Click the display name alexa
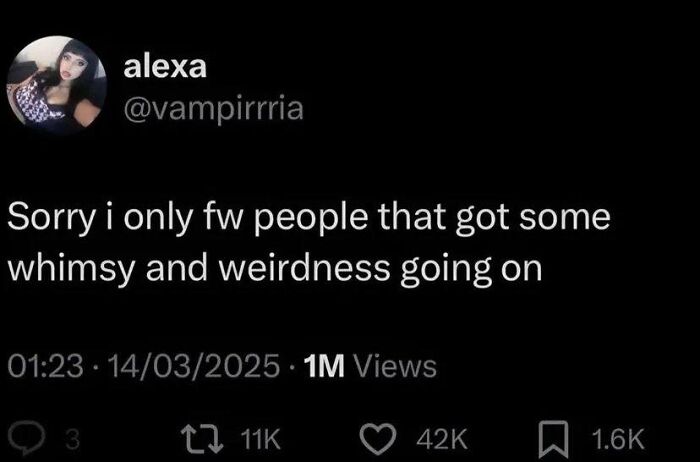Screen dimensions: 700x462 click(165, 67)
